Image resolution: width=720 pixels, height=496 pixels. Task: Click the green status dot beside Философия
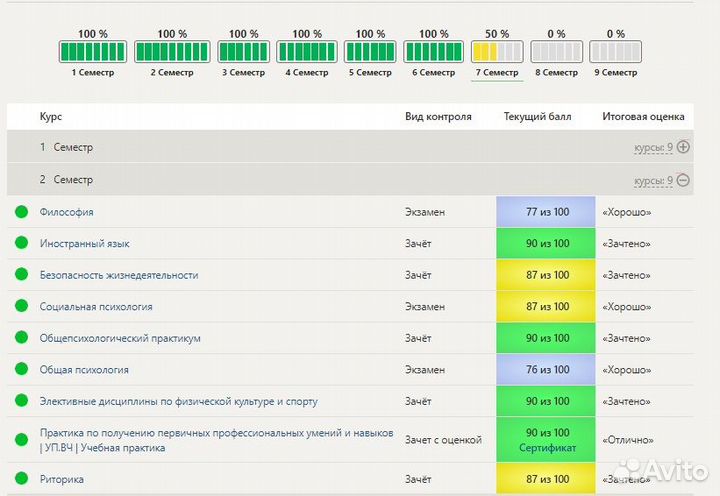[x=21, y=212]
